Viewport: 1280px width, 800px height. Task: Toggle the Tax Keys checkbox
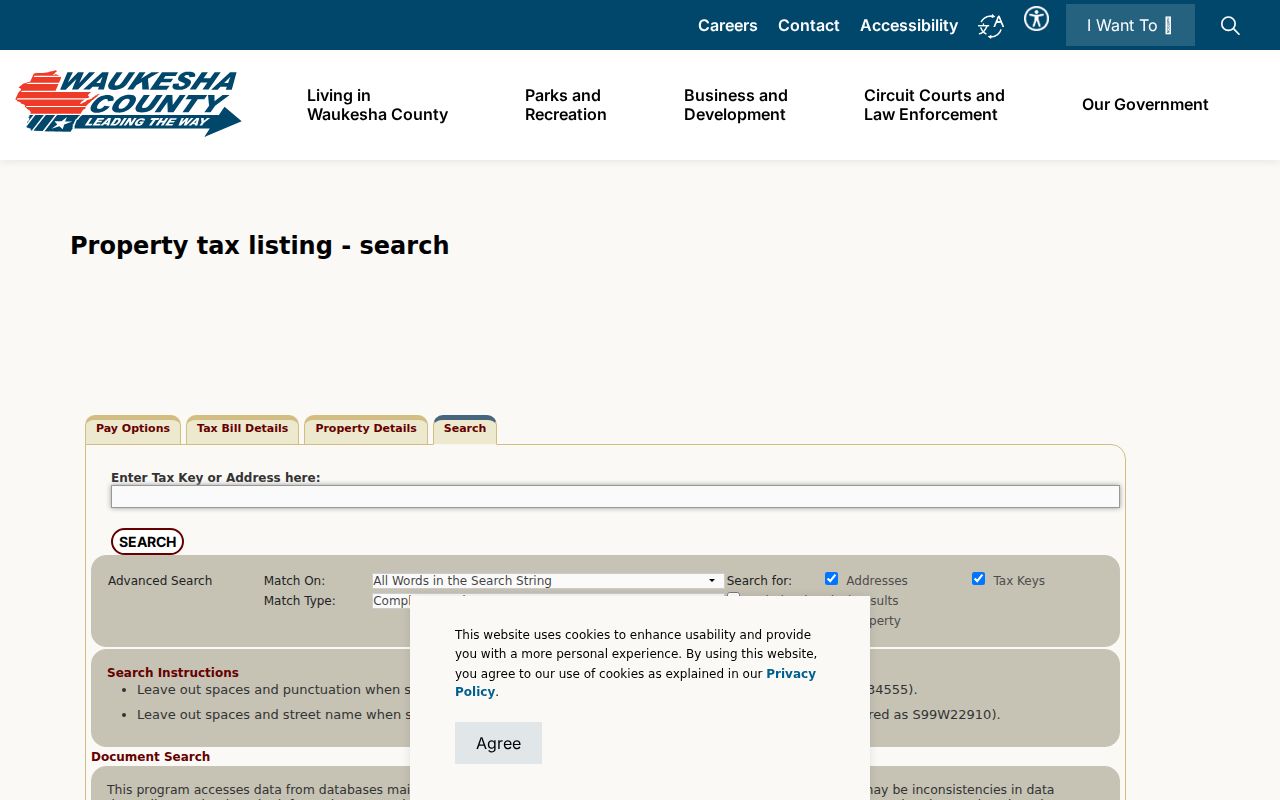[x=978, y=579]
